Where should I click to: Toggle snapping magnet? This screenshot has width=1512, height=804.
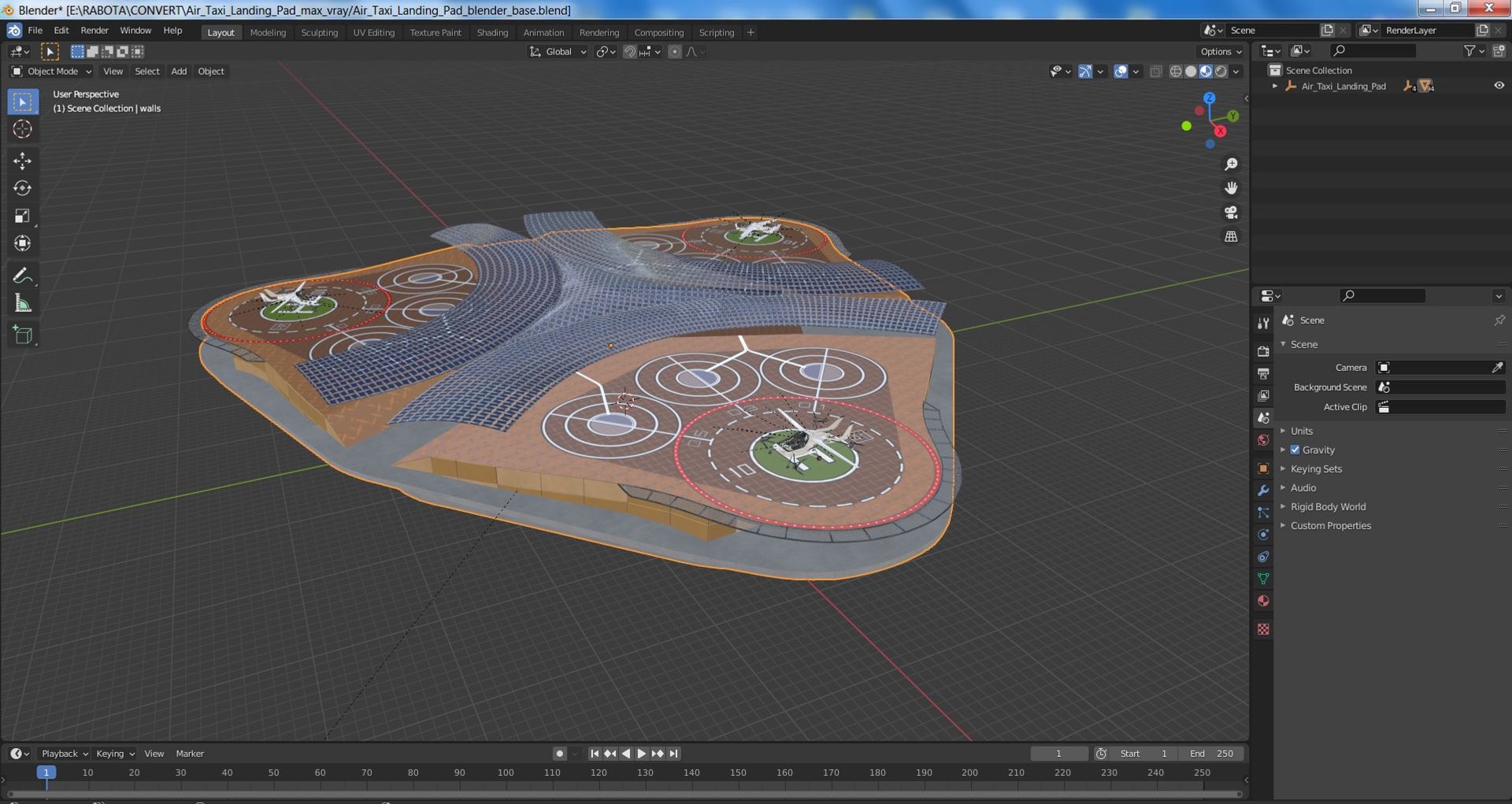coord(629,52)
